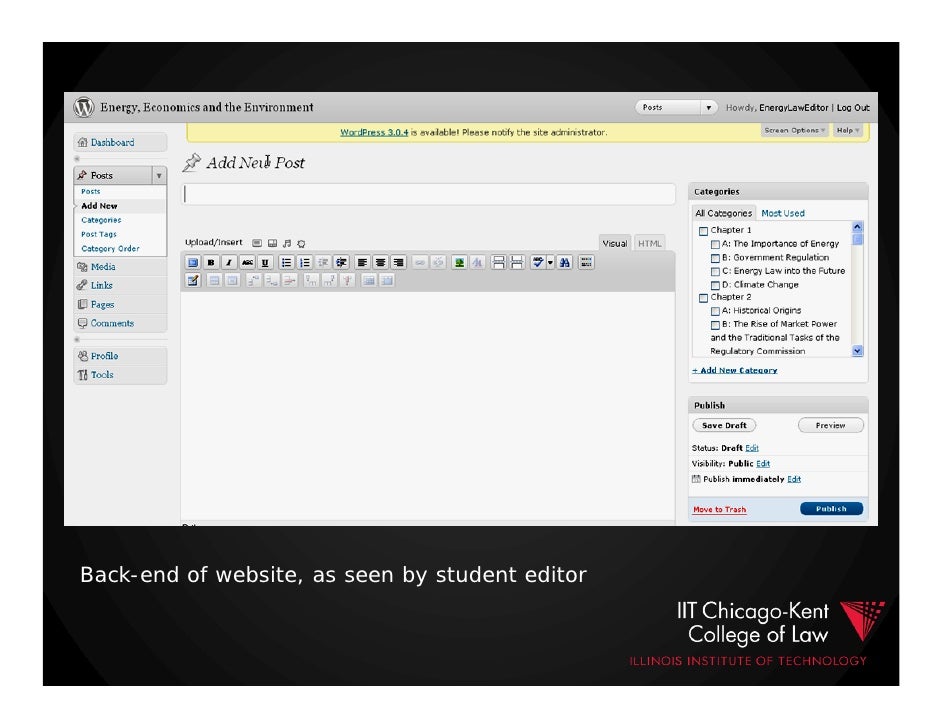Click Add New Category link
942x728 pixels.
[x=735, y=371]
